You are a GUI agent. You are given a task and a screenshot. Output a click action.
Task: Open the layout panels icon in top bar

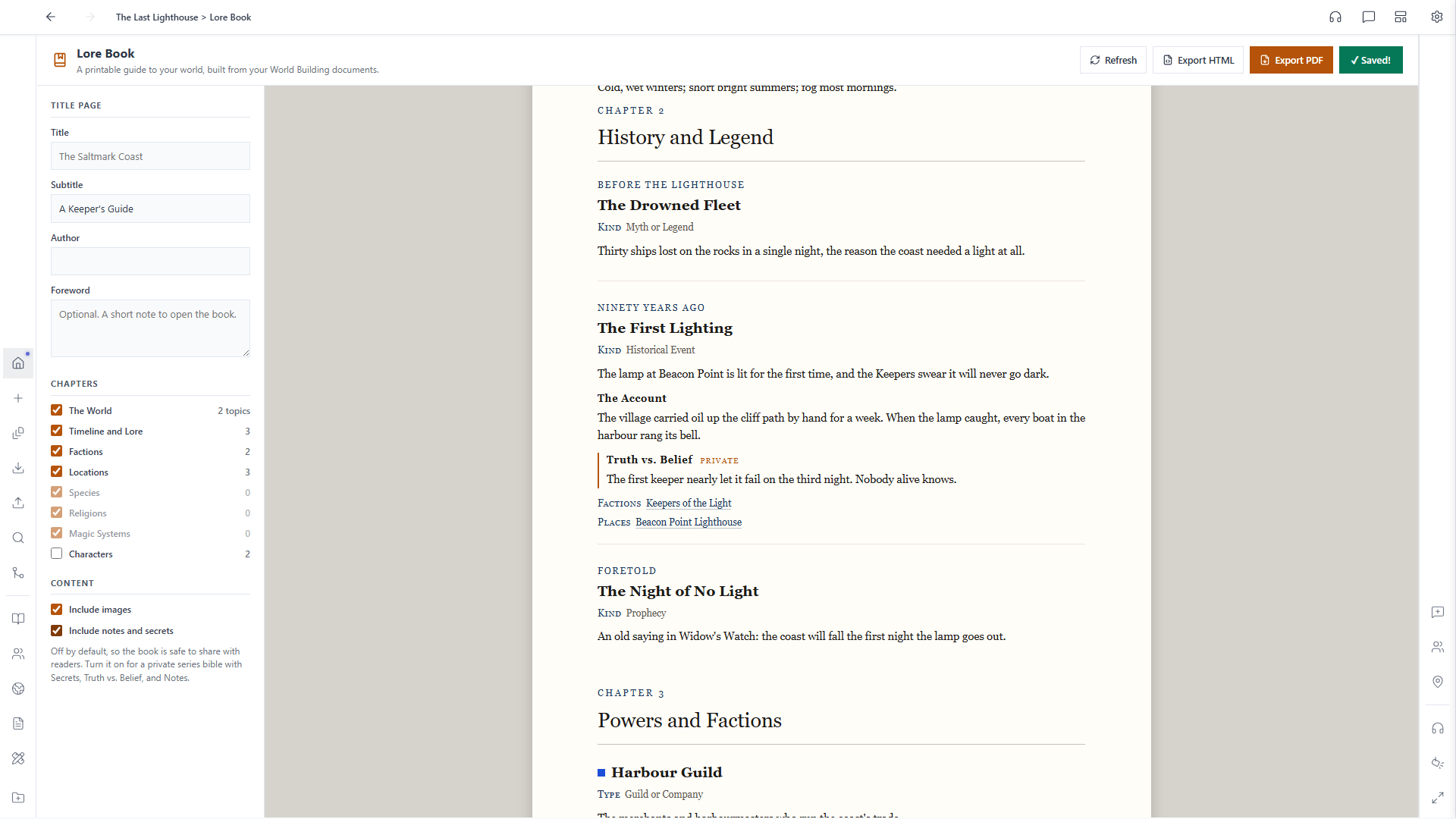pos(1401,17)
